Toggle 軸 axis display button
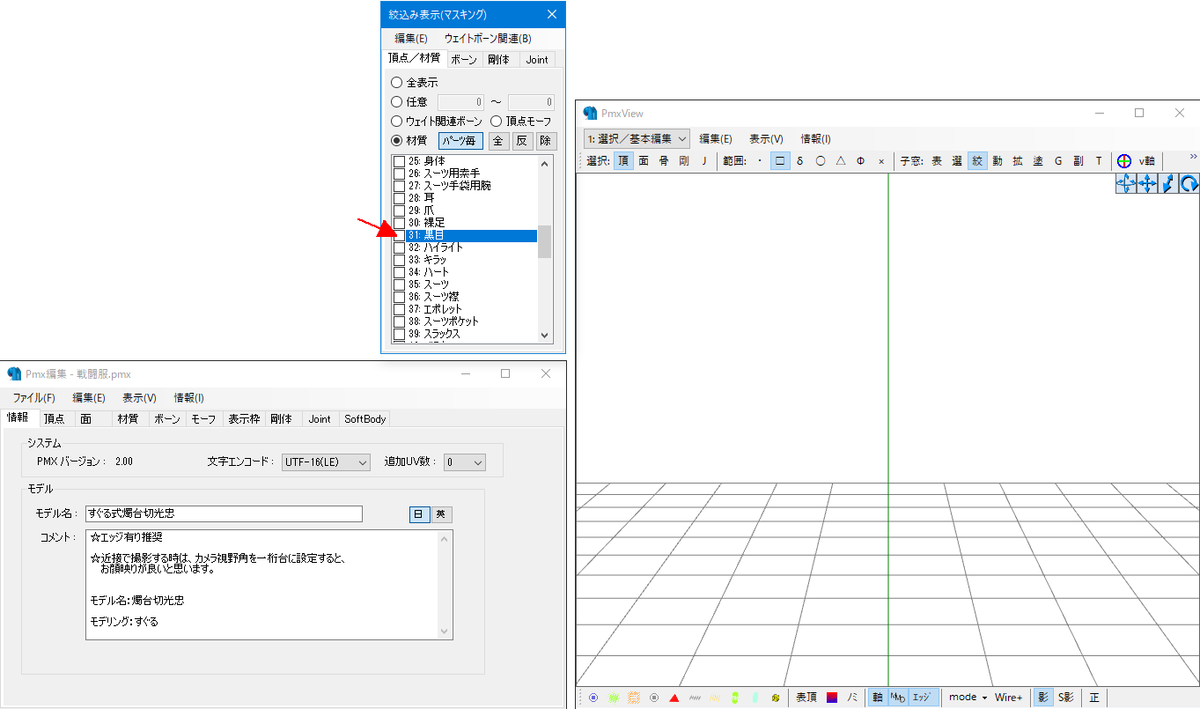 [x=877, y=697]
